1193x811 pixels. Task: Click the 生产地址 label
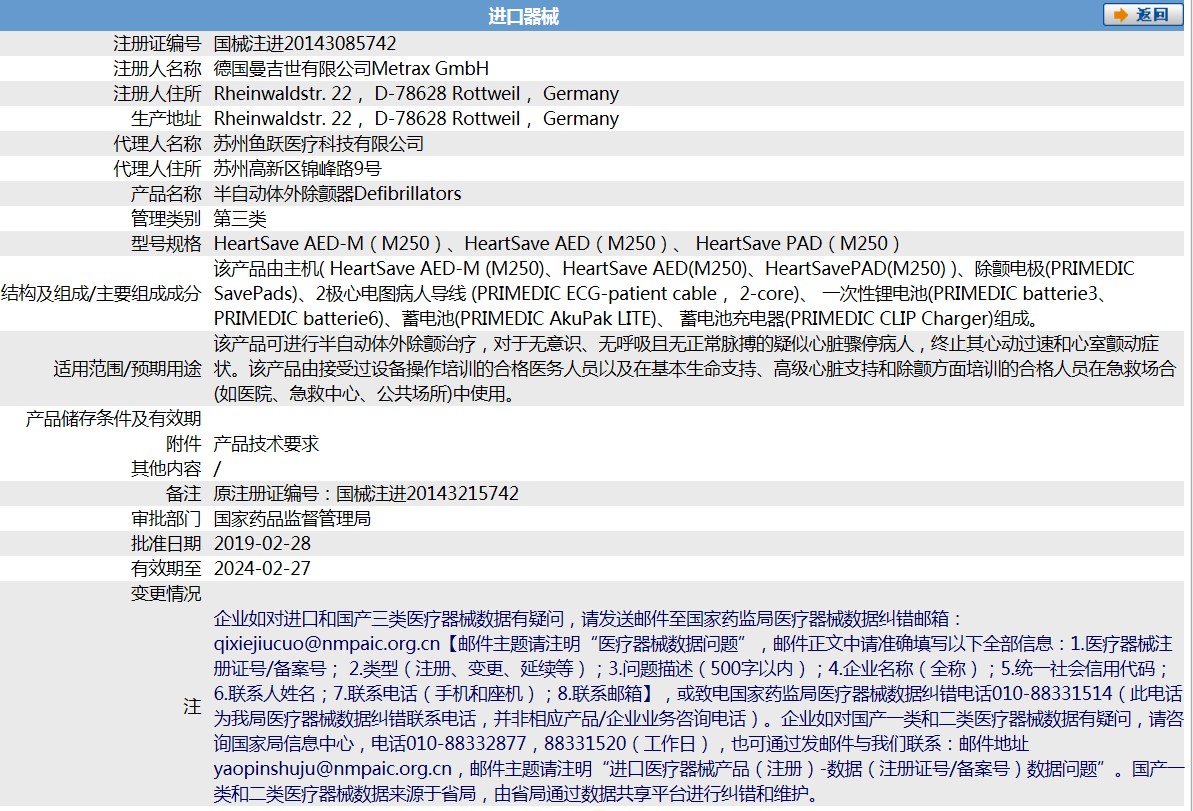coord(166,119)
